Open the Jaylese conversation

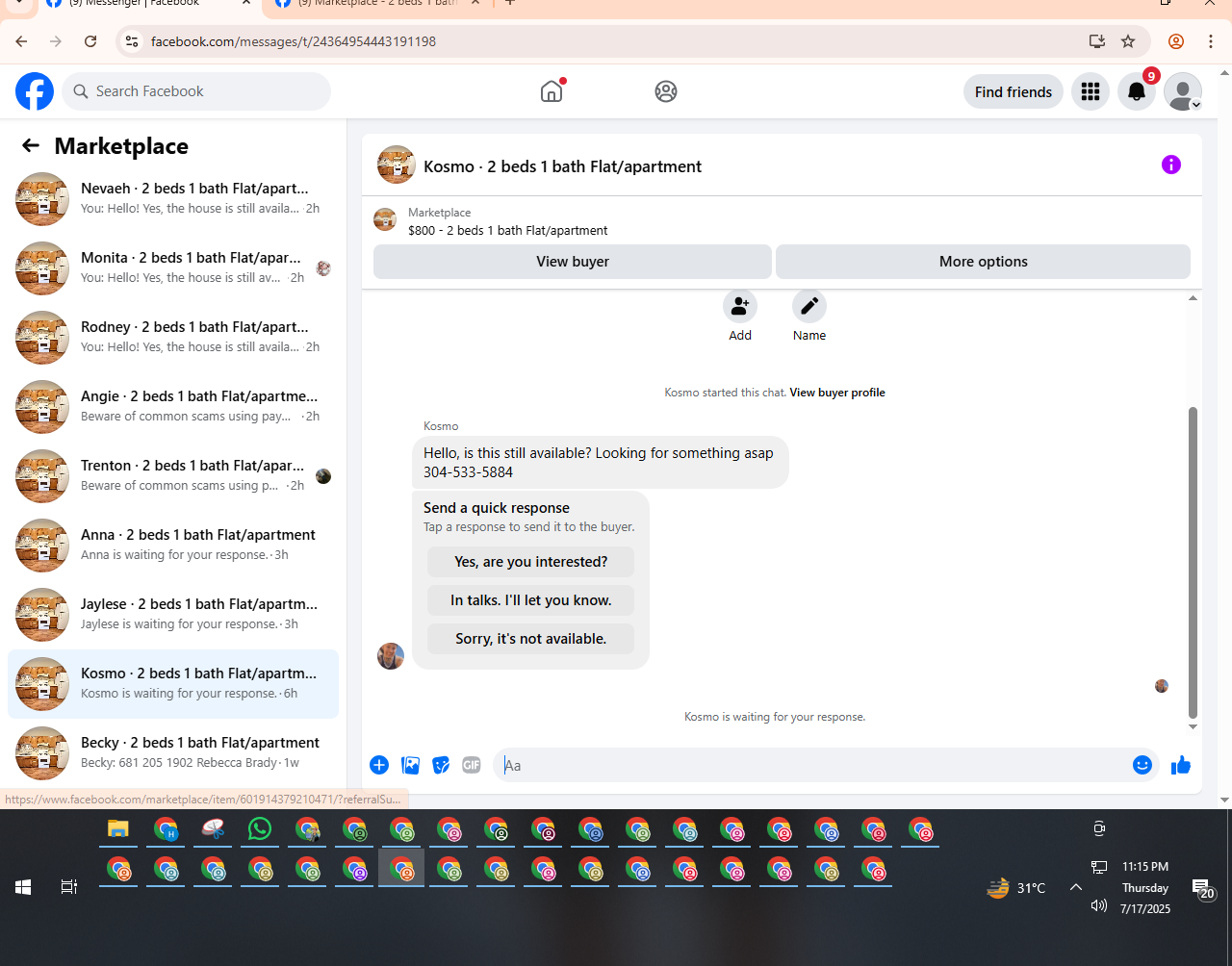click(x=173, y=615)
